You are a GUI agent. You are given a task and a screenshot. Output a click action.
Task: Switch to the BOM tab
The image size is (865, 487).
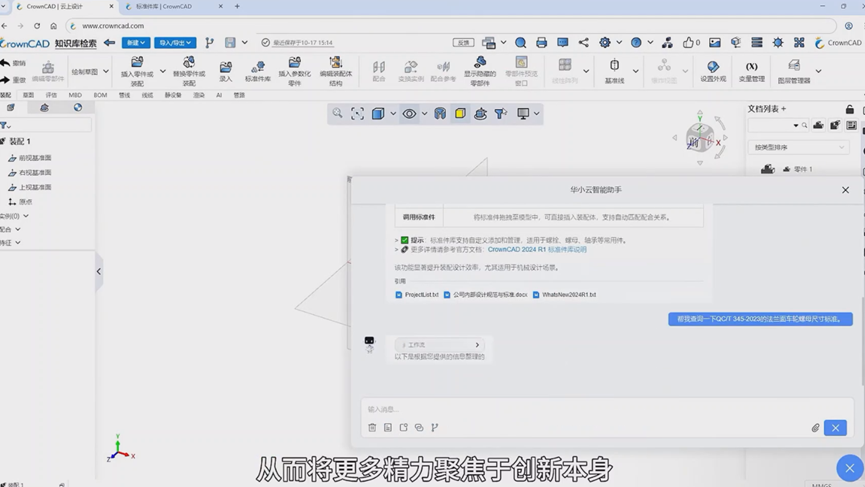click(100, 95)
